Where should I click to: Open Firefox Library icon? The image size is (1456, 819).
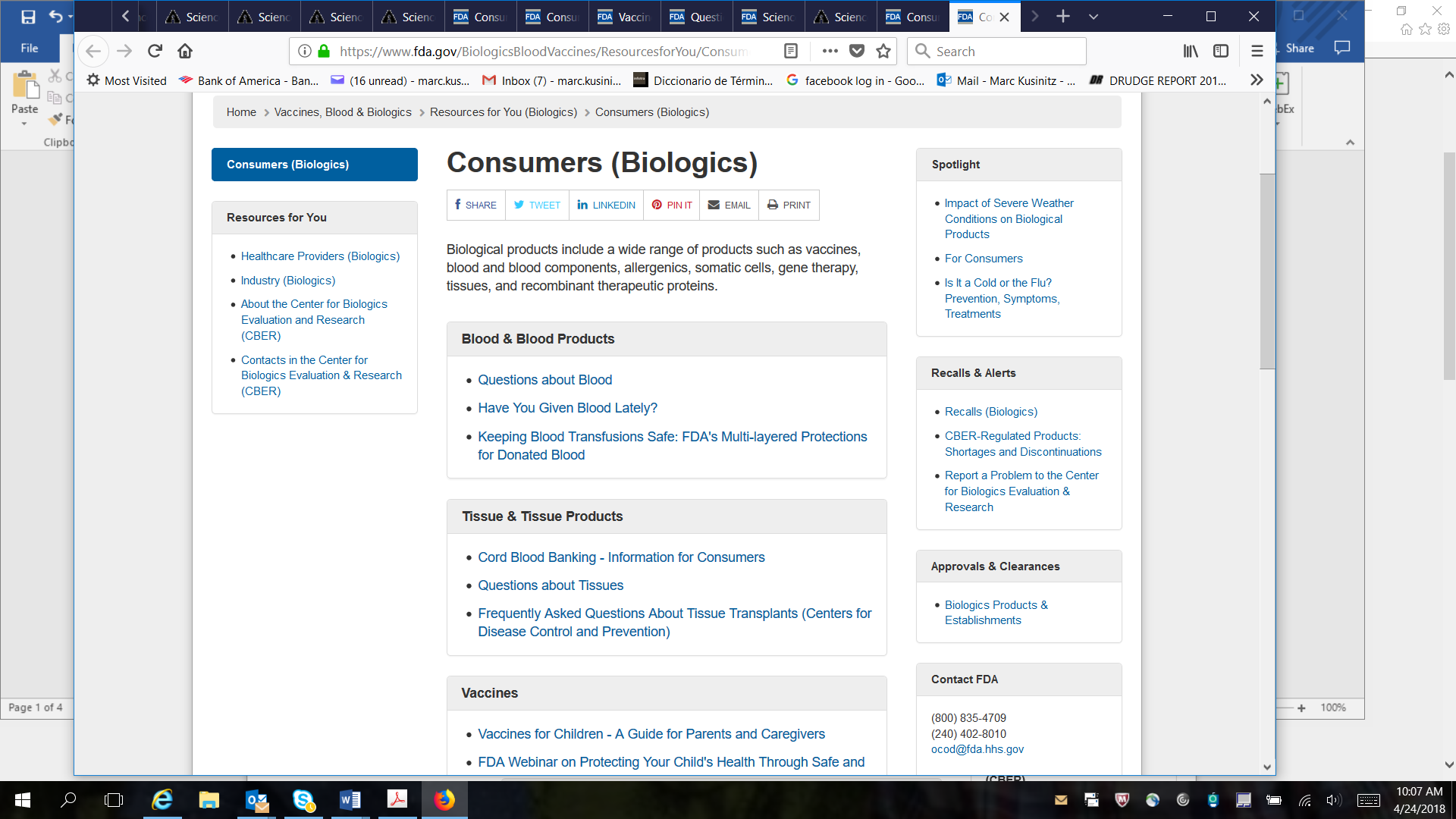1191,51
